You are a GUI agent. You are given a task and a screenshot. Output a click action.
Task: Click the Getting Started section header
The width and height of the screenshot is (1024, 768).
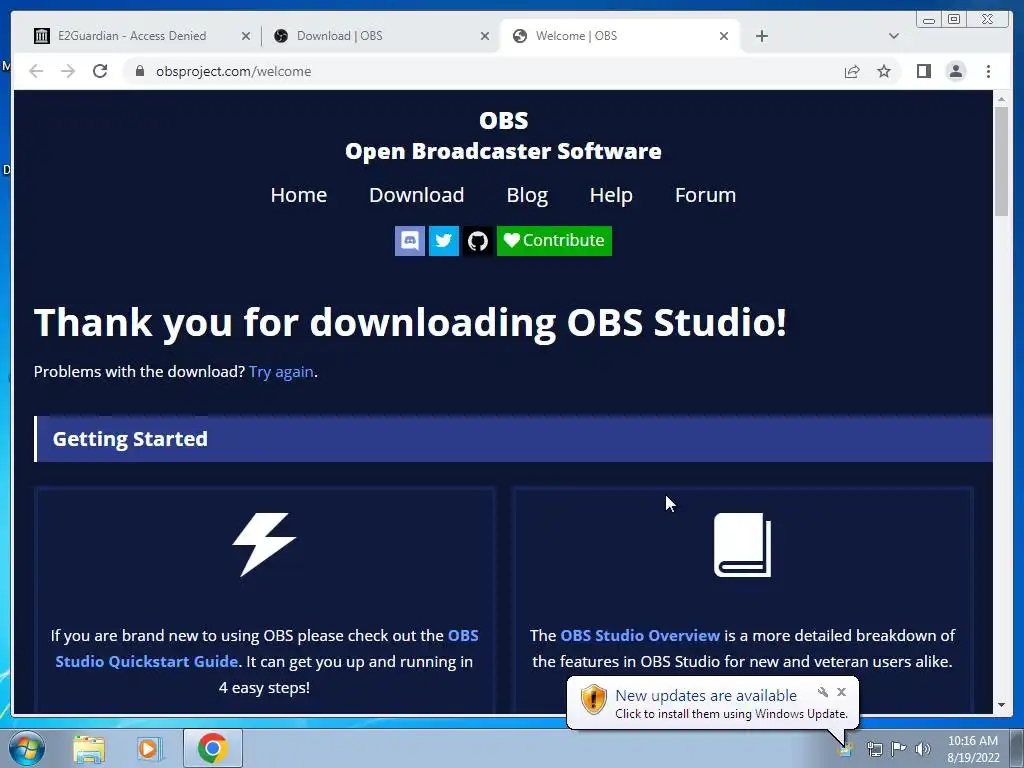(x=513, y=439)
